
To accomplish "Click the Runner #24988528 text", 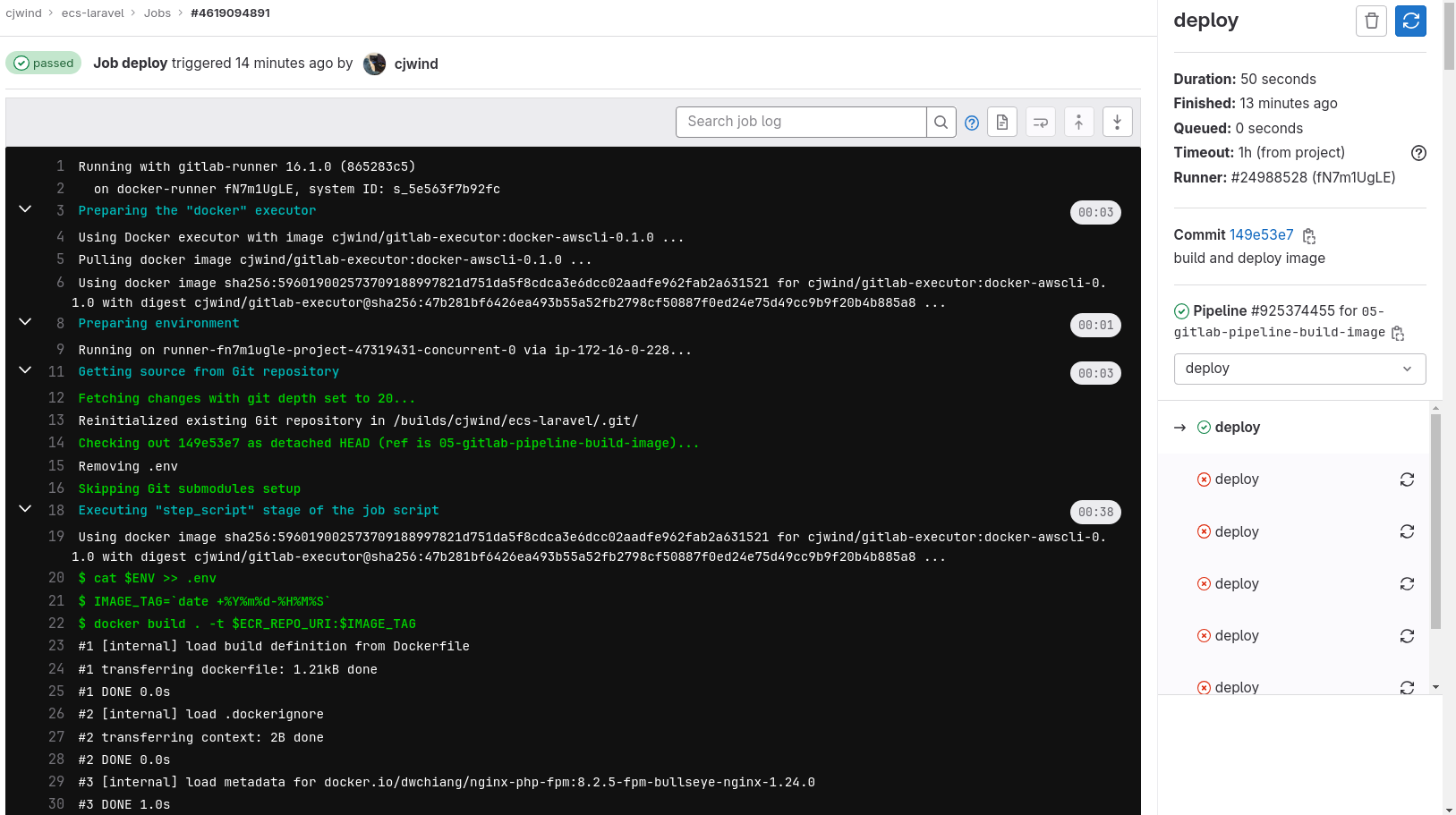I will [x=1284, y=177].
